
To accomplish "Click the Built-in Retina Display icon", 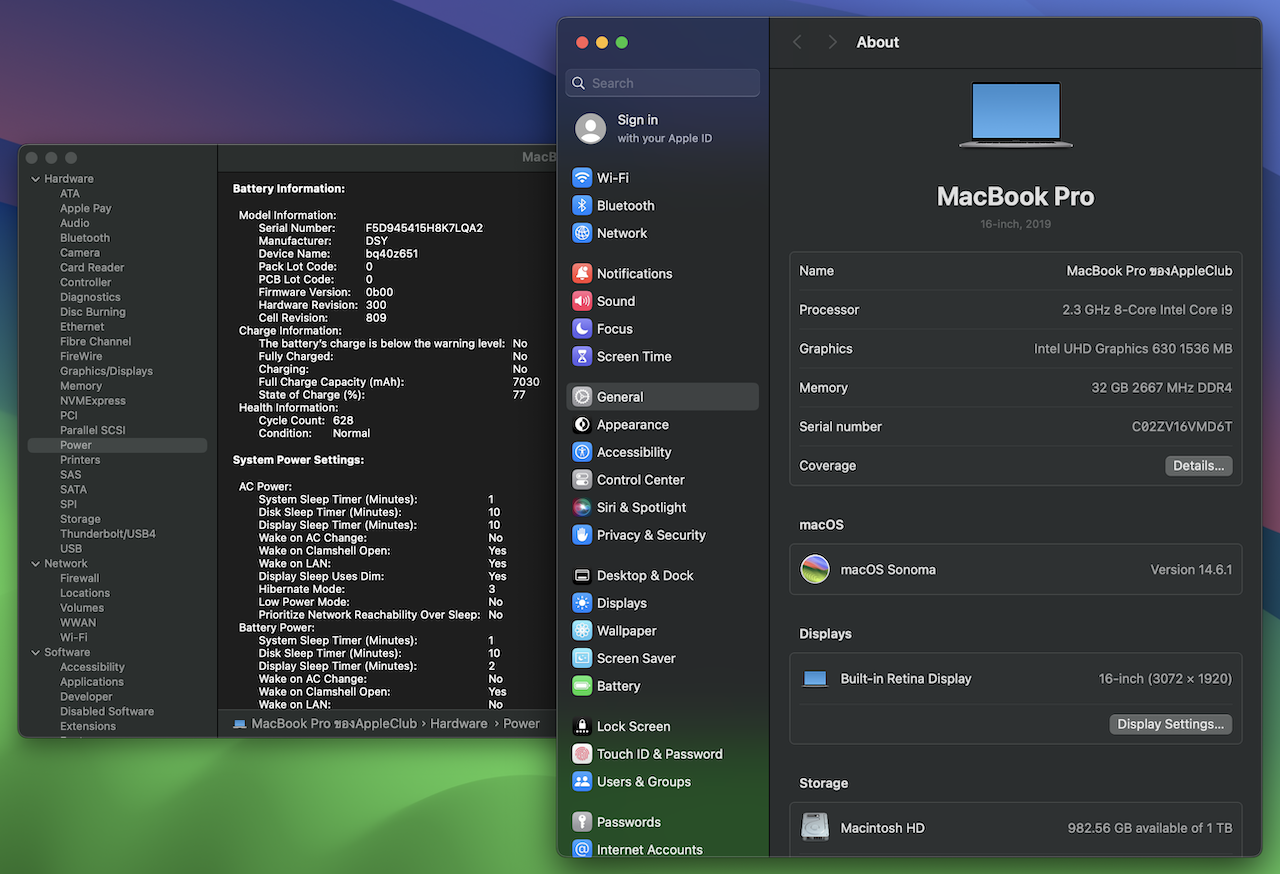I will pyautogui.click(x=815, y=679).
